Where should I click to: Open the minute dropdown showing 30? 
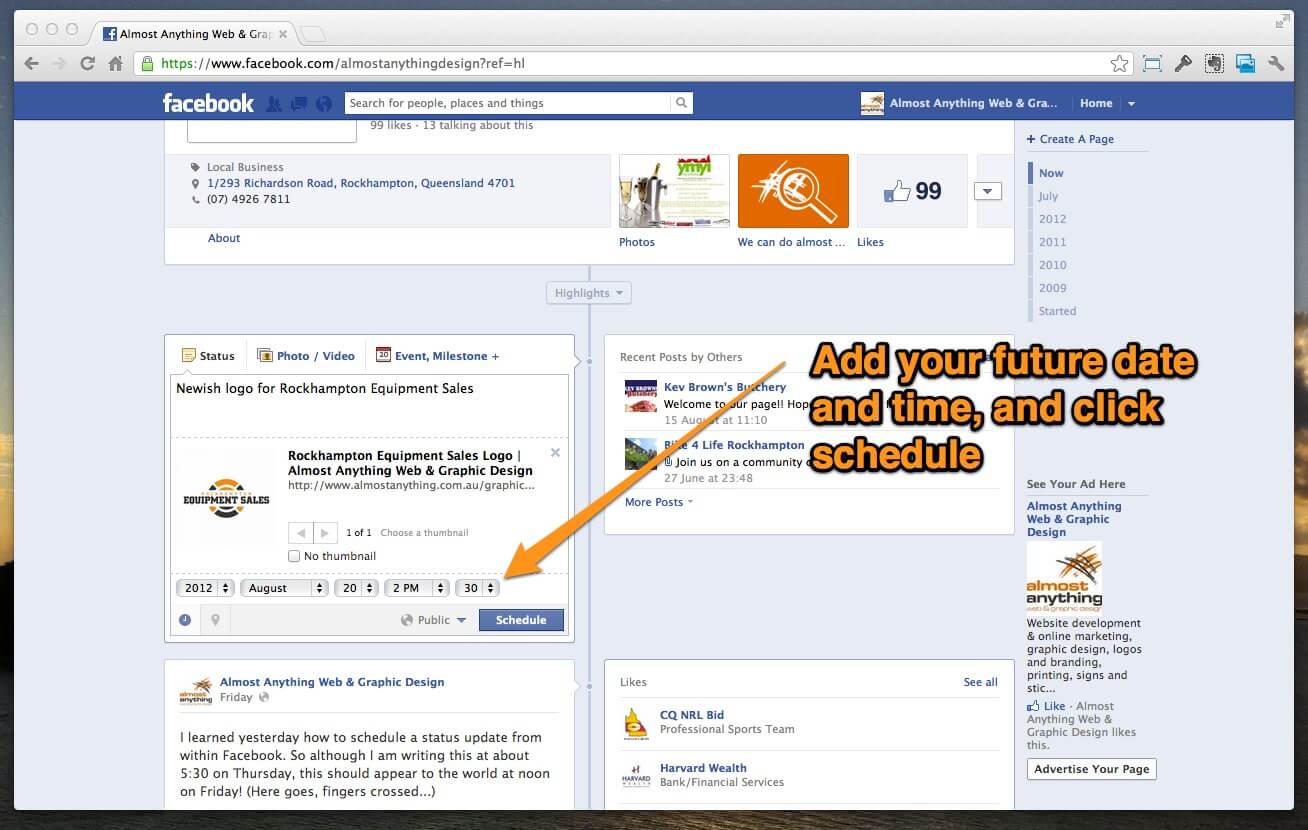pos(477,588)
